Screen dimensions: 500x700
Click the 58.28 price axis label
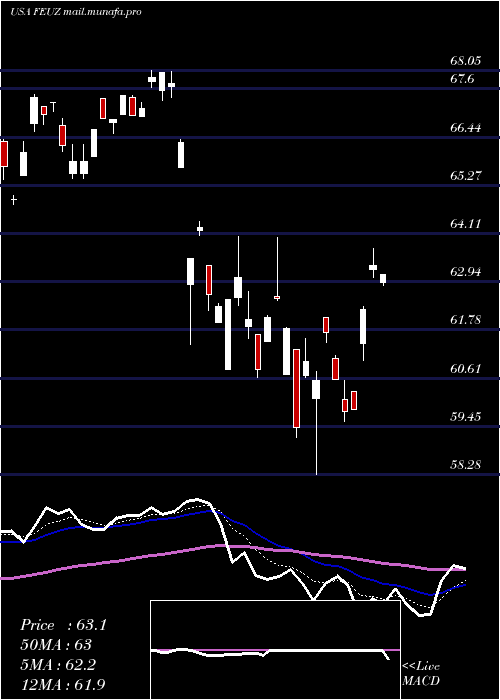[465, 465]
